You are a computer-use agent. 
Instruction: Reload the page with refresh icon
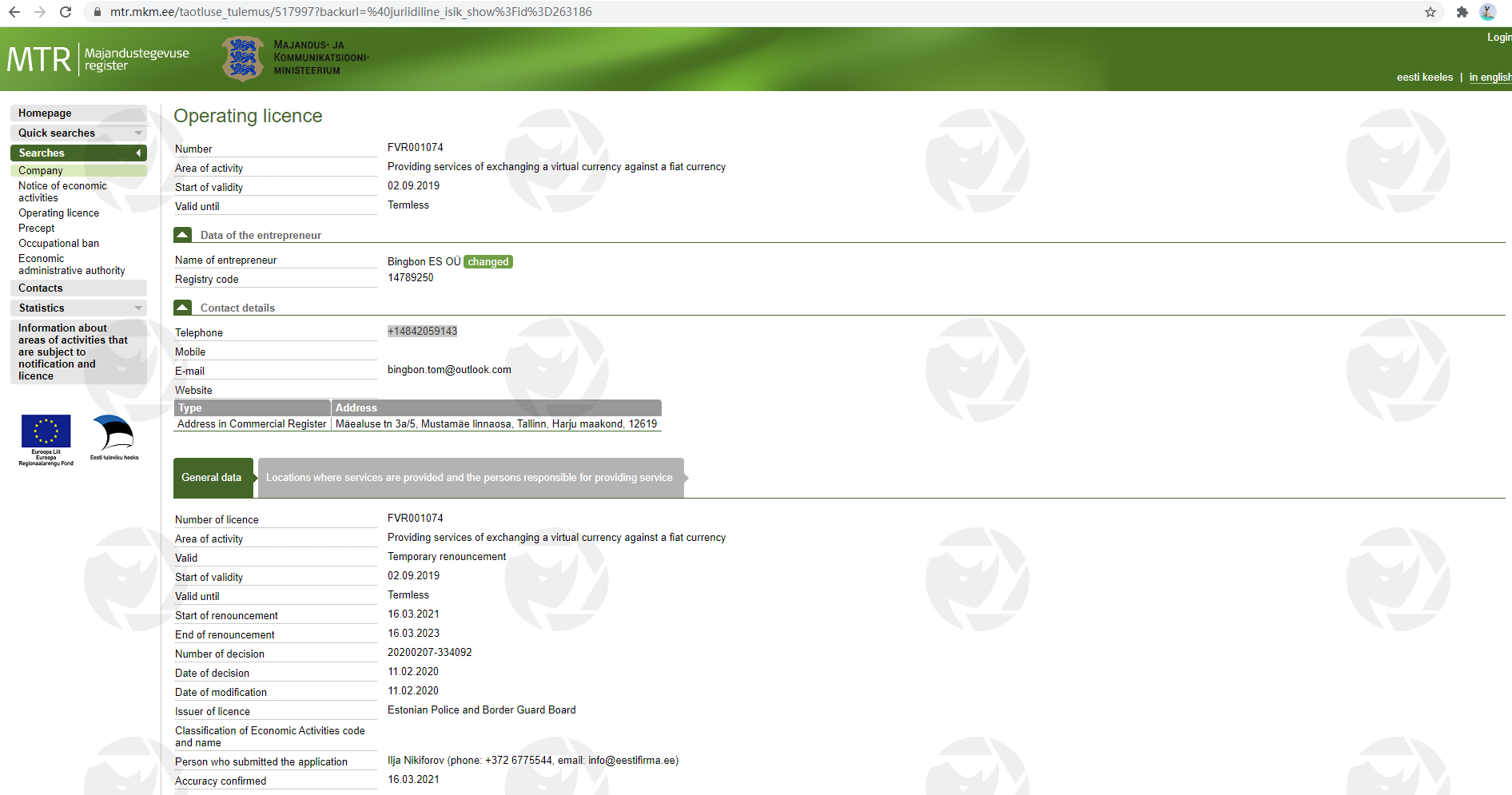66,12
